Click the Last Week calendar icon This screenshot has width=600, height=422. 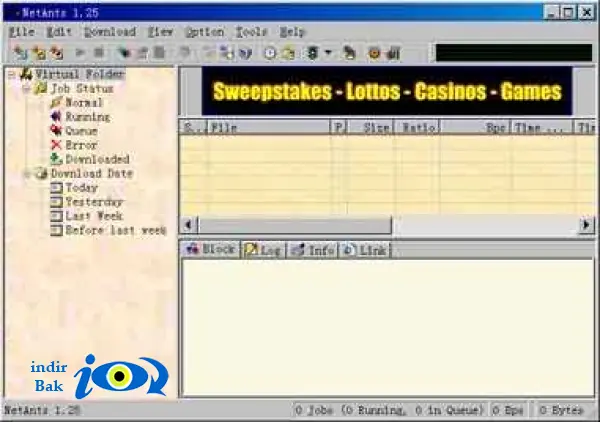[x=56, y=216]
